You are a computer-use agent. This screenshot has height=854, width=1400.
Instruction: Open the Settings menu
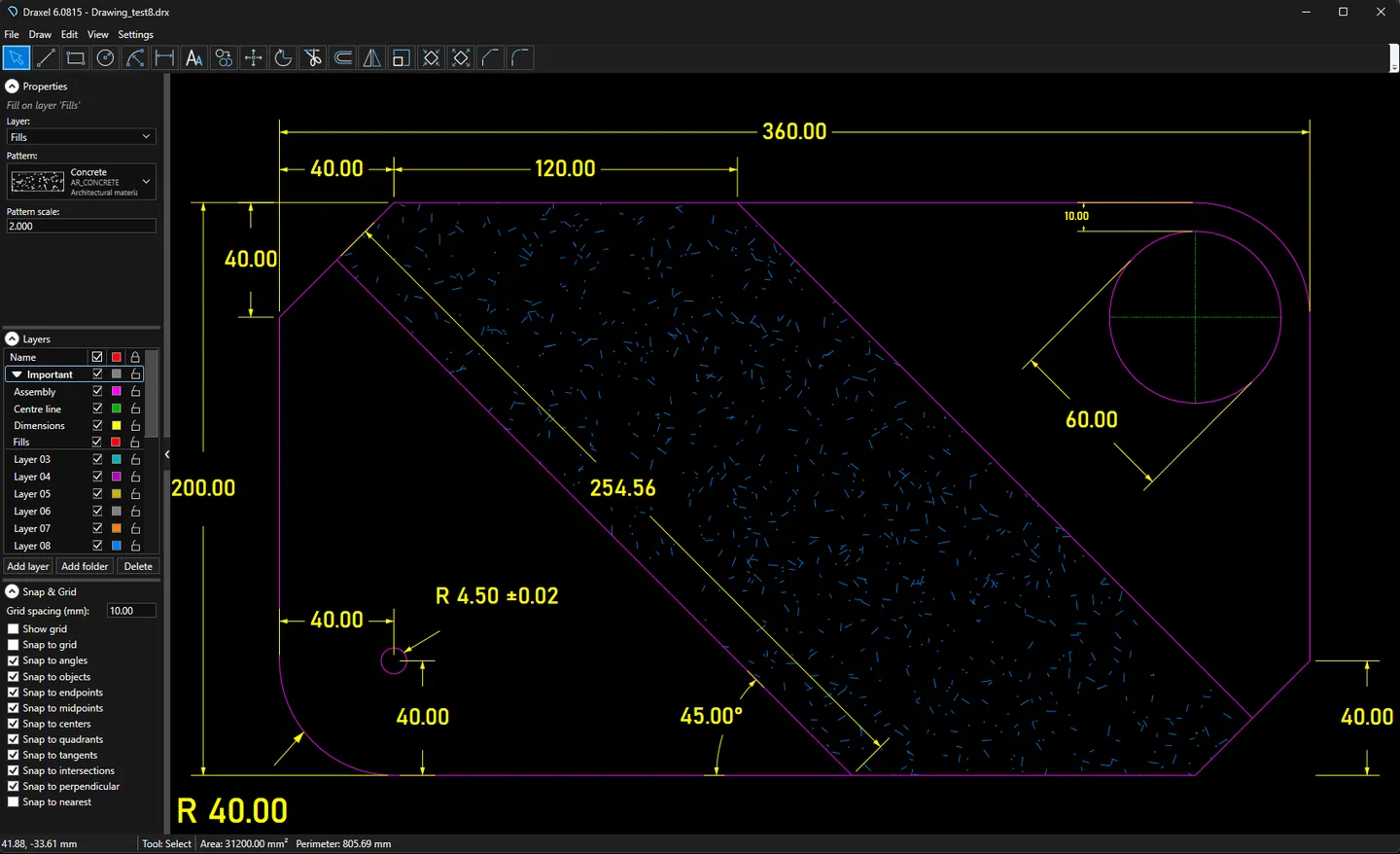[136, 34]
